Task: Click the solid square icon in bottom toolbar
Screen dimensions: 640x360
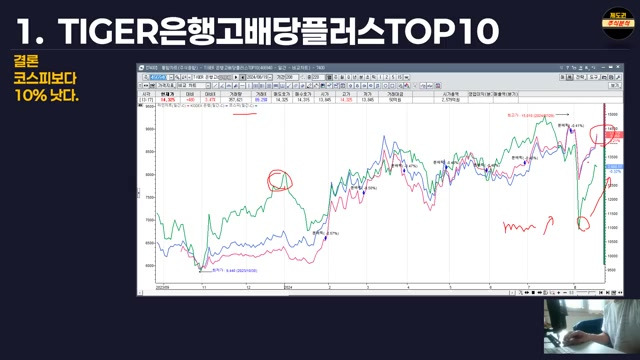Action: click(x=533, y=293)
